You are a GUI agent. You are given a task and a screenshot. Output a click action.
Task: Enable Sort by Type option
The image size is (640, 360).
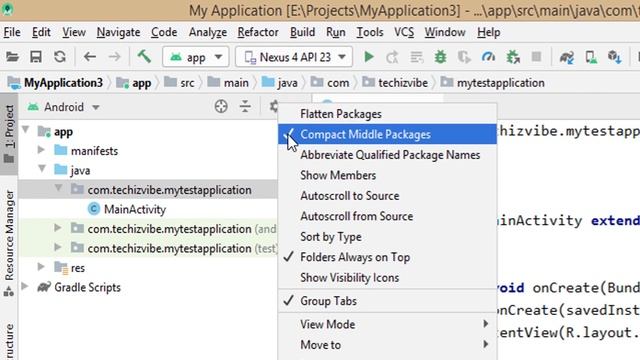[x=387, y=237]
